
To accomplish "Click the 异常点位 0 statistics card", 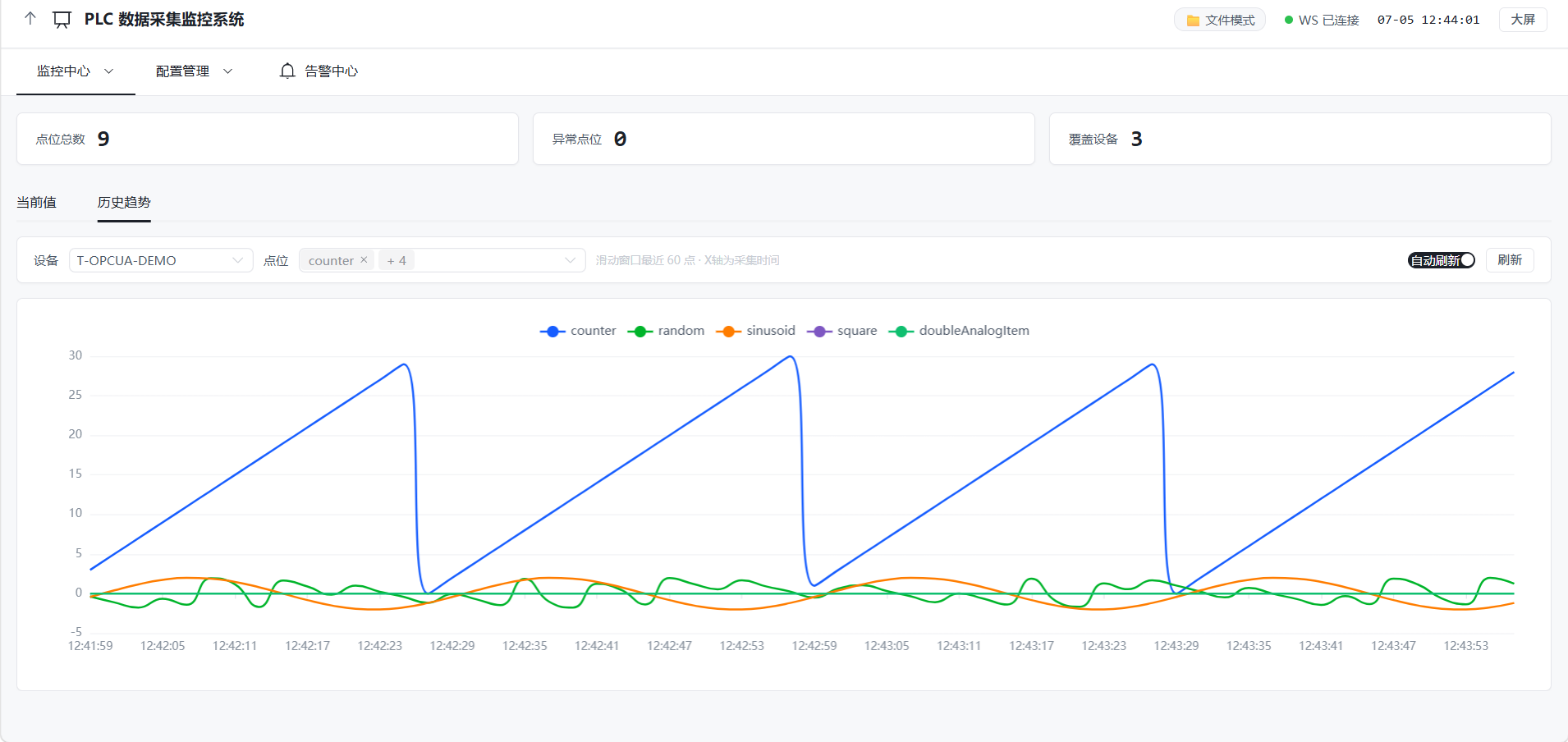I will click(x=784, y=139).
